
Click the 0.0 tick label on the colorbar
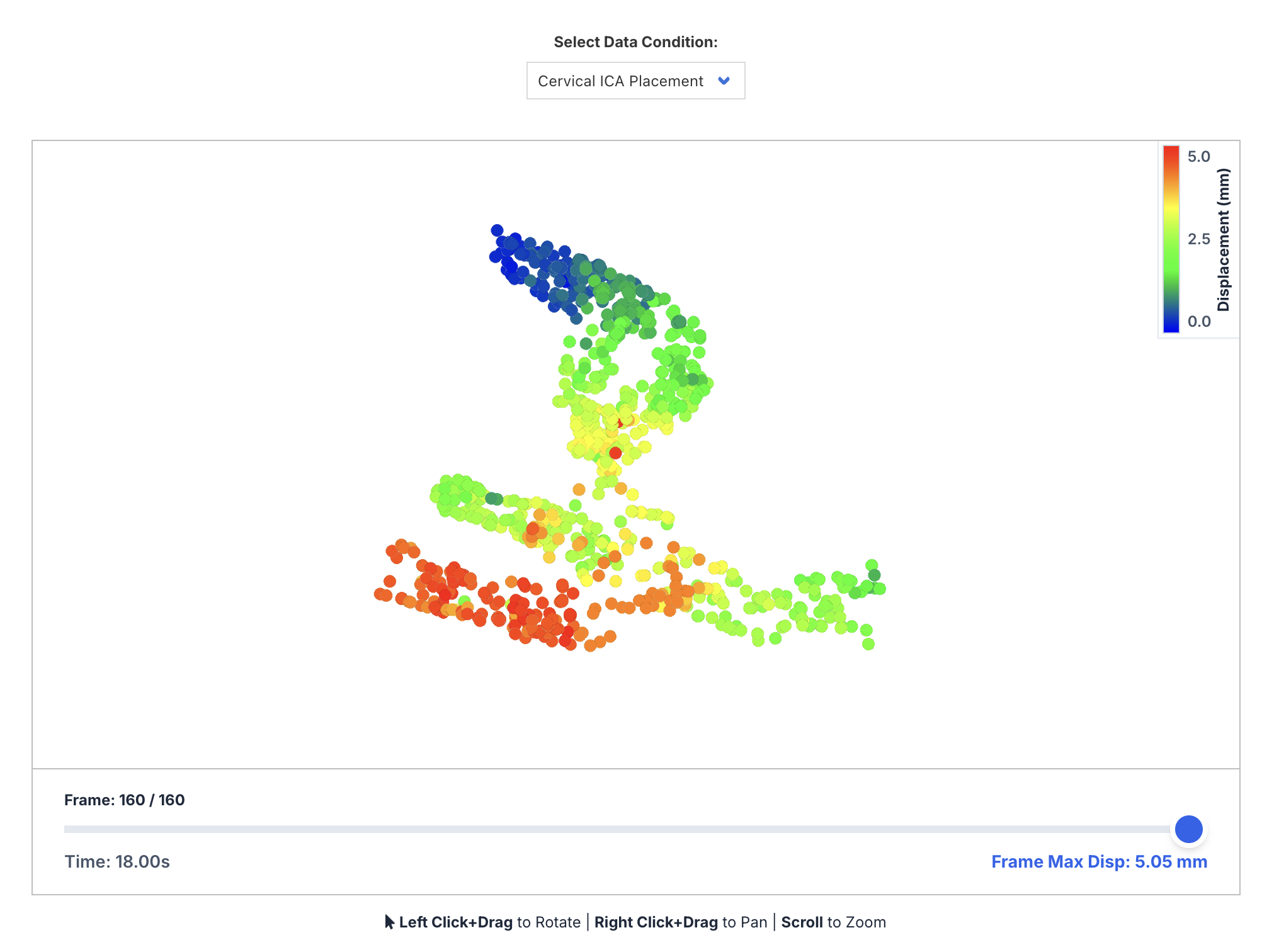pos(1198,322)
